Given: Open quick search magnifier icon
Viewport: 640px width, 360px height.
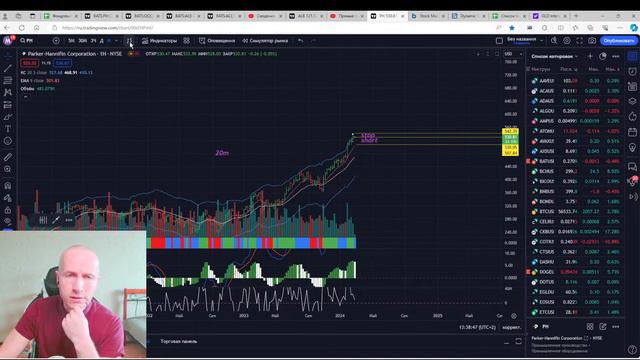Looking at the screenshot, I should click(554, 41).
